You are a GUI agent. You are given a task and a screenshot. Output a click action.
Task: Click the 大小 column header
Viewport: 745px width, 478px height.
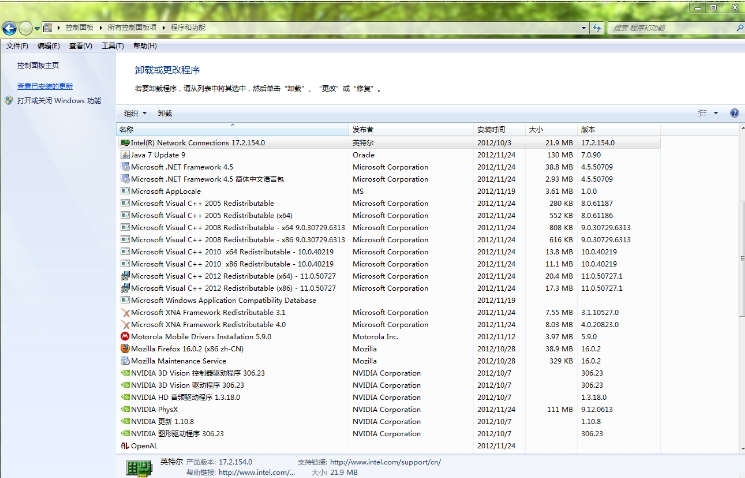click(551, 129)
